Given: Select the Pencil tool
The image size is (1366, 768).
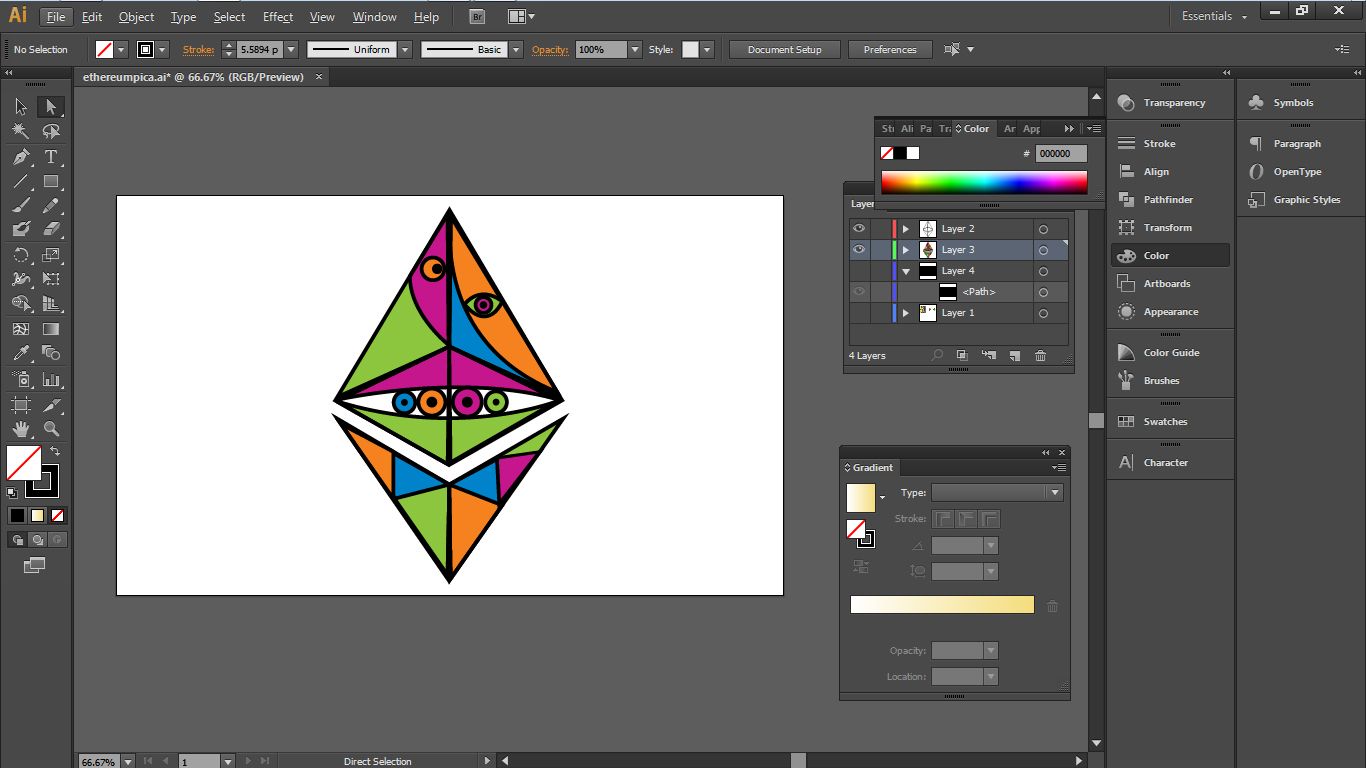Looking at the screenshot, I should [51, 206].
